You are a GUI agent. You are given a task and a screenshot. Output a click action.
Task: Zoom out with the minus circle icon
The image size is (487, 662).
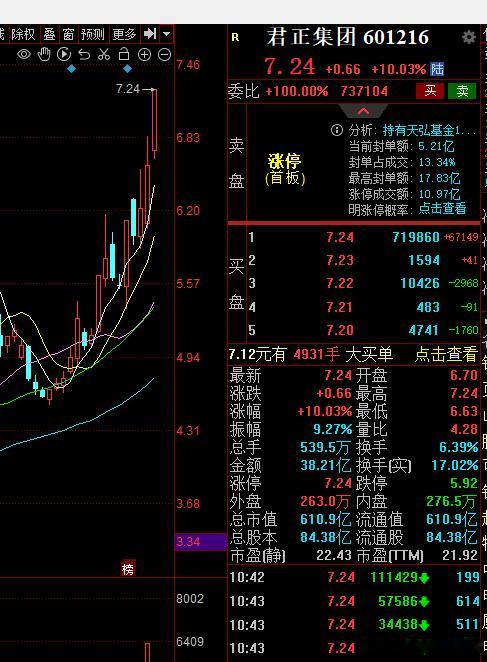pos(164,54)
